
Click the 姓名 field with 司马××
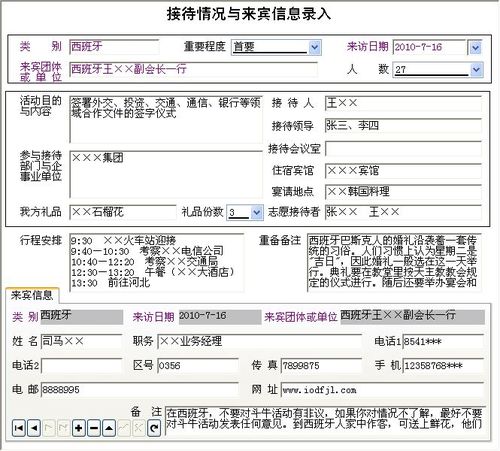point(81,341)
